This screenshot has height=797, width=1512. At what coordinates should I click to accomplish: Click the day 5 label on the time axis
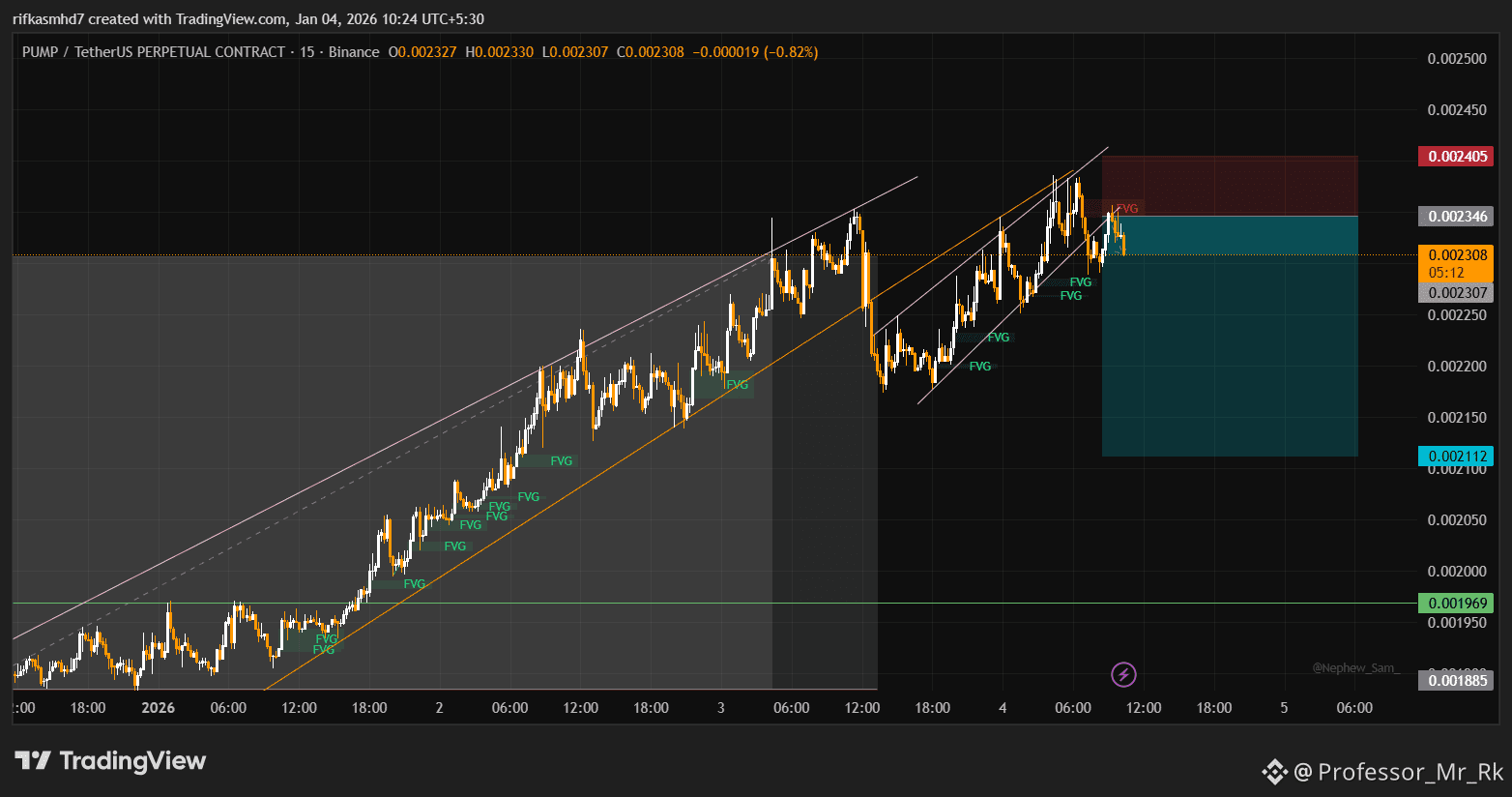[x=1284, y=708]
